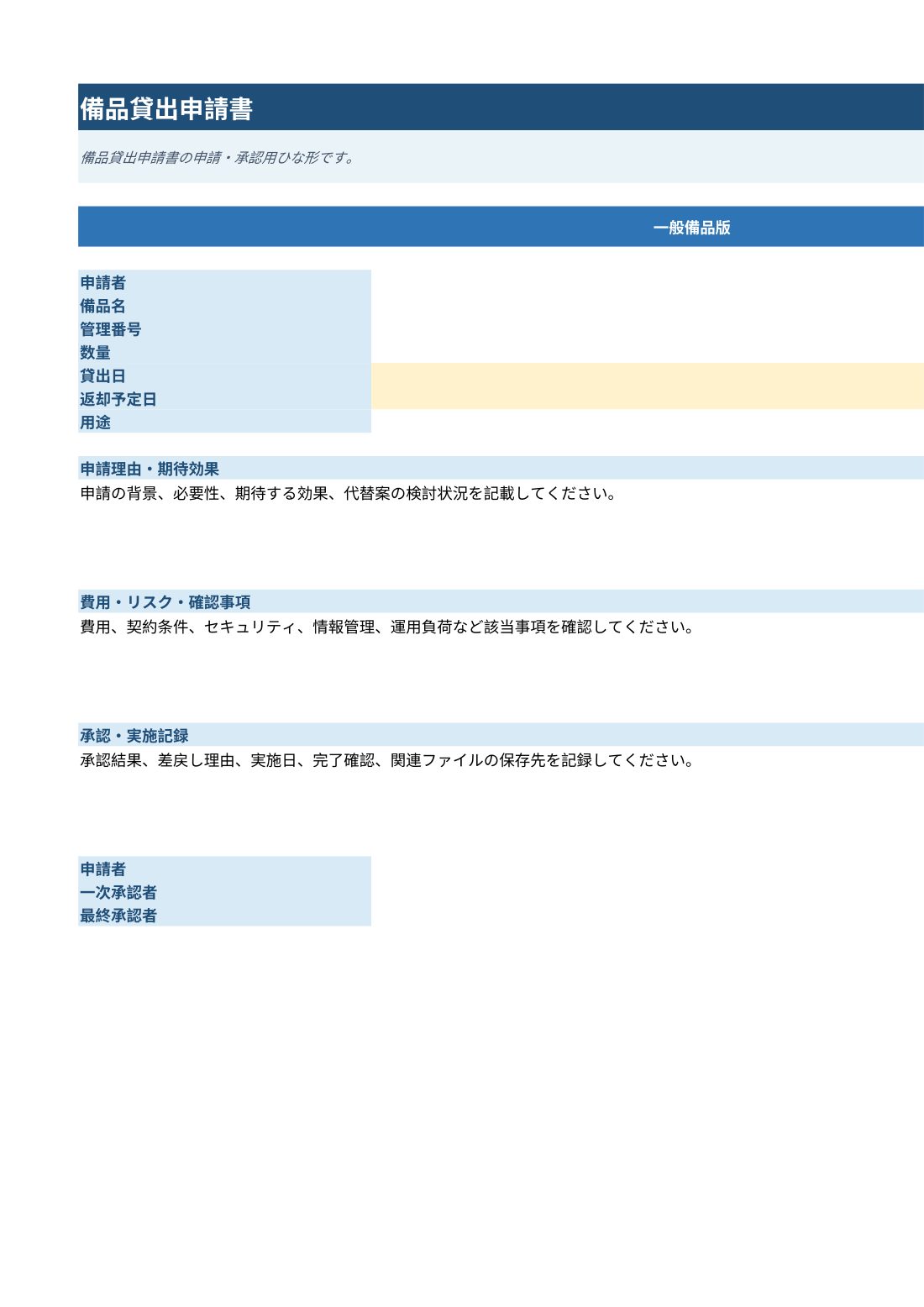Click the 申請の背景 instruction text line

tap(349, 494)
